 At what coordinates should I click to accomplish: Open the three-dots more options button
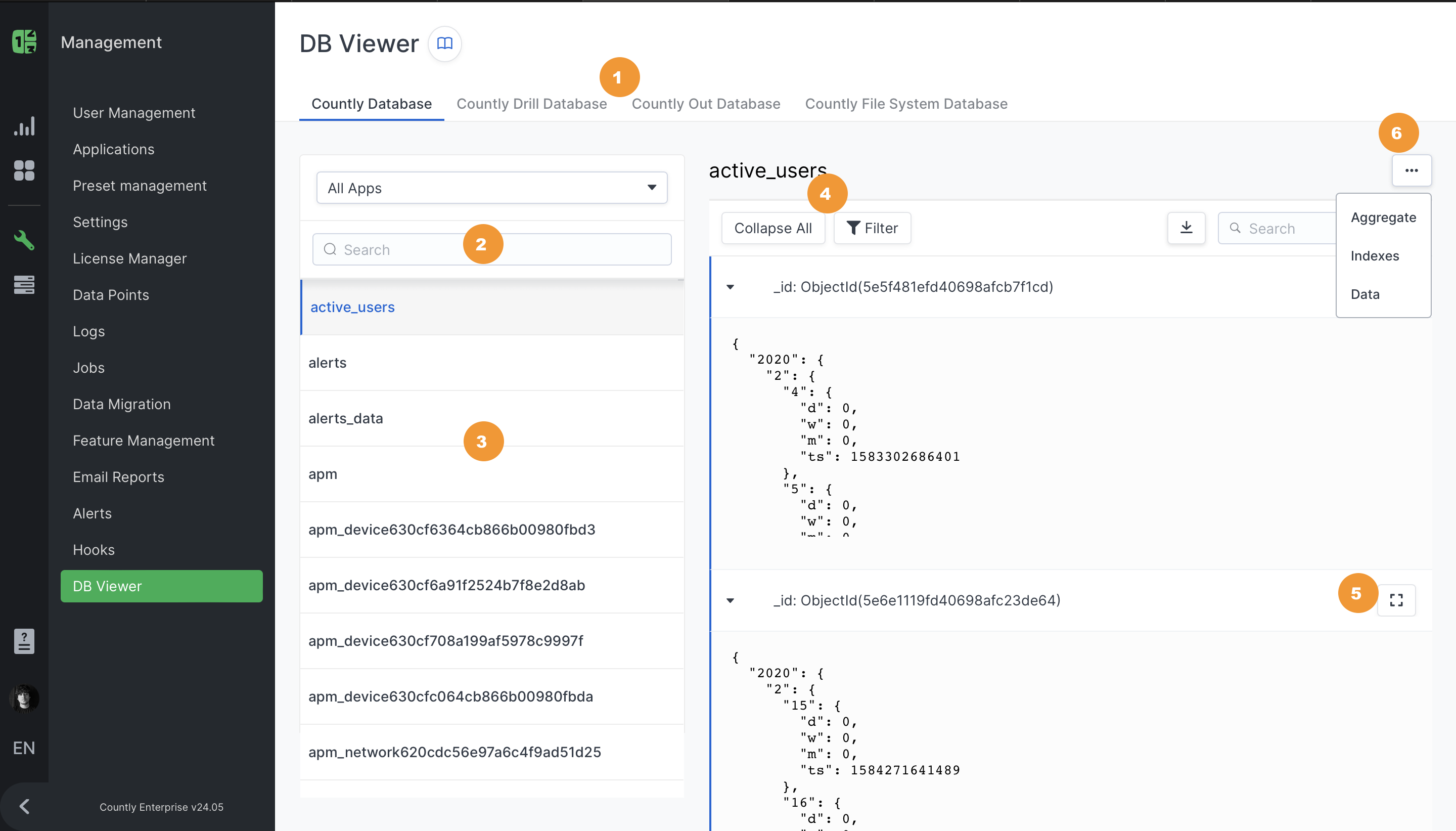(1412, 170)
